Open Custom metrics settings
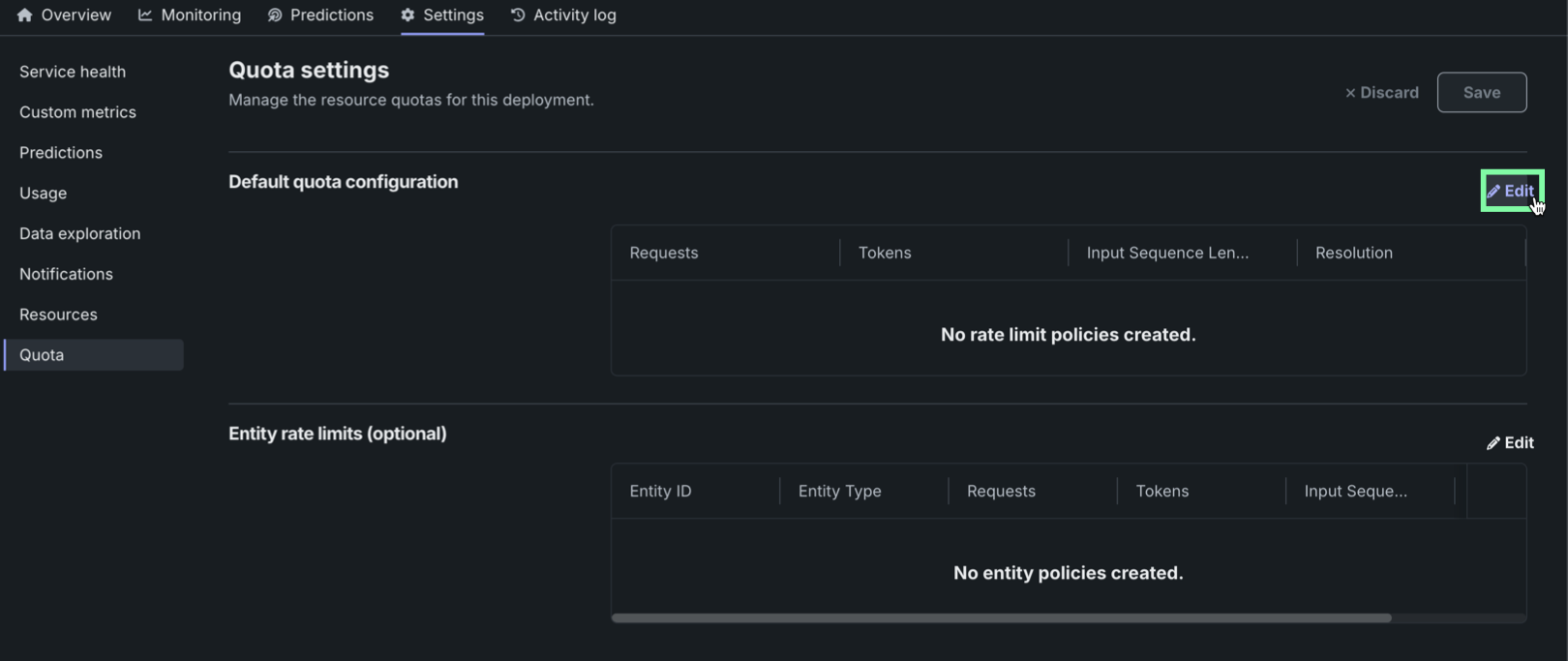Screen dimensions: 1568x661 77,112
